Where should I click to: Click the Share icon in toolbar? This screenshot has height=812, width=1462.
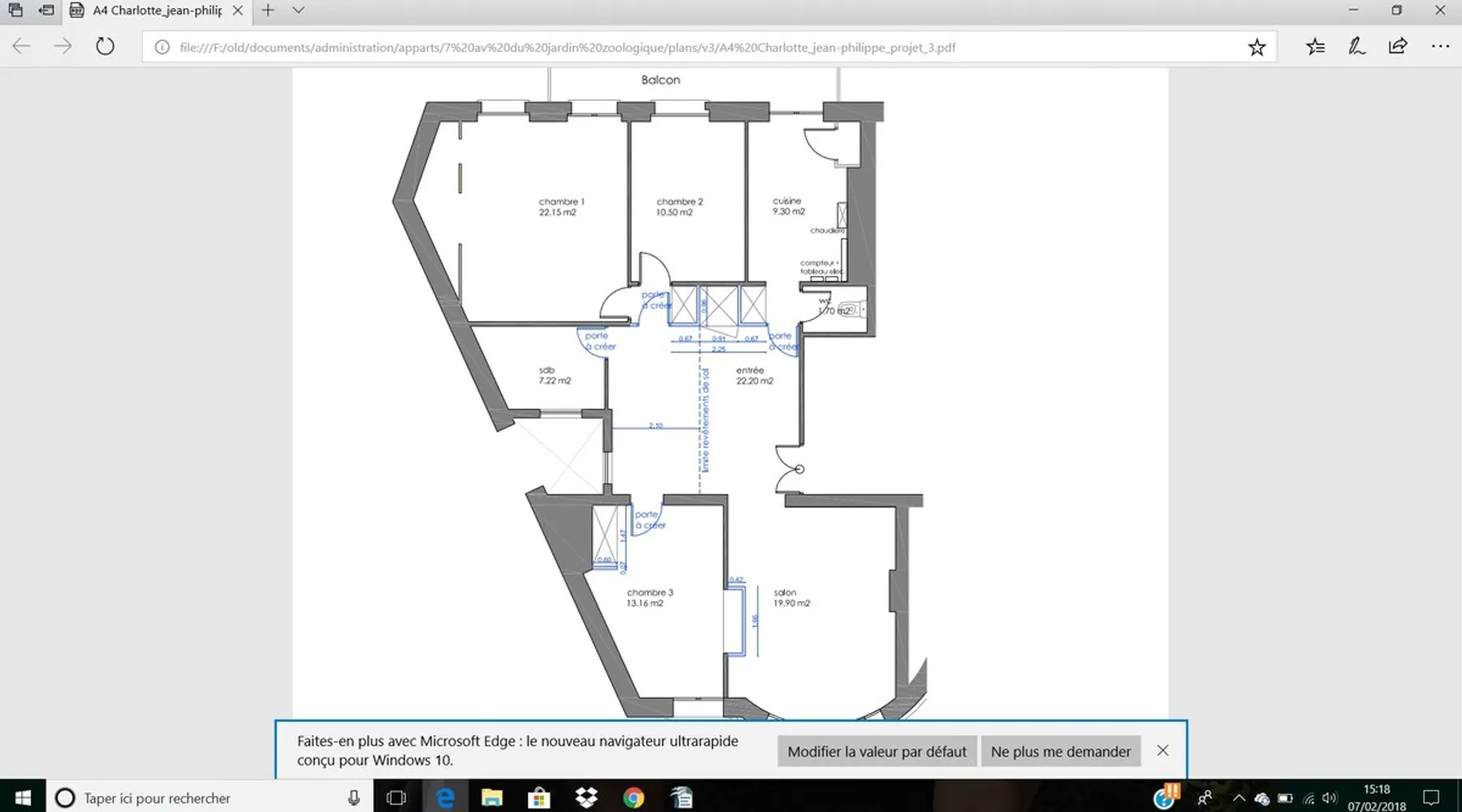tap(1398, 46)
